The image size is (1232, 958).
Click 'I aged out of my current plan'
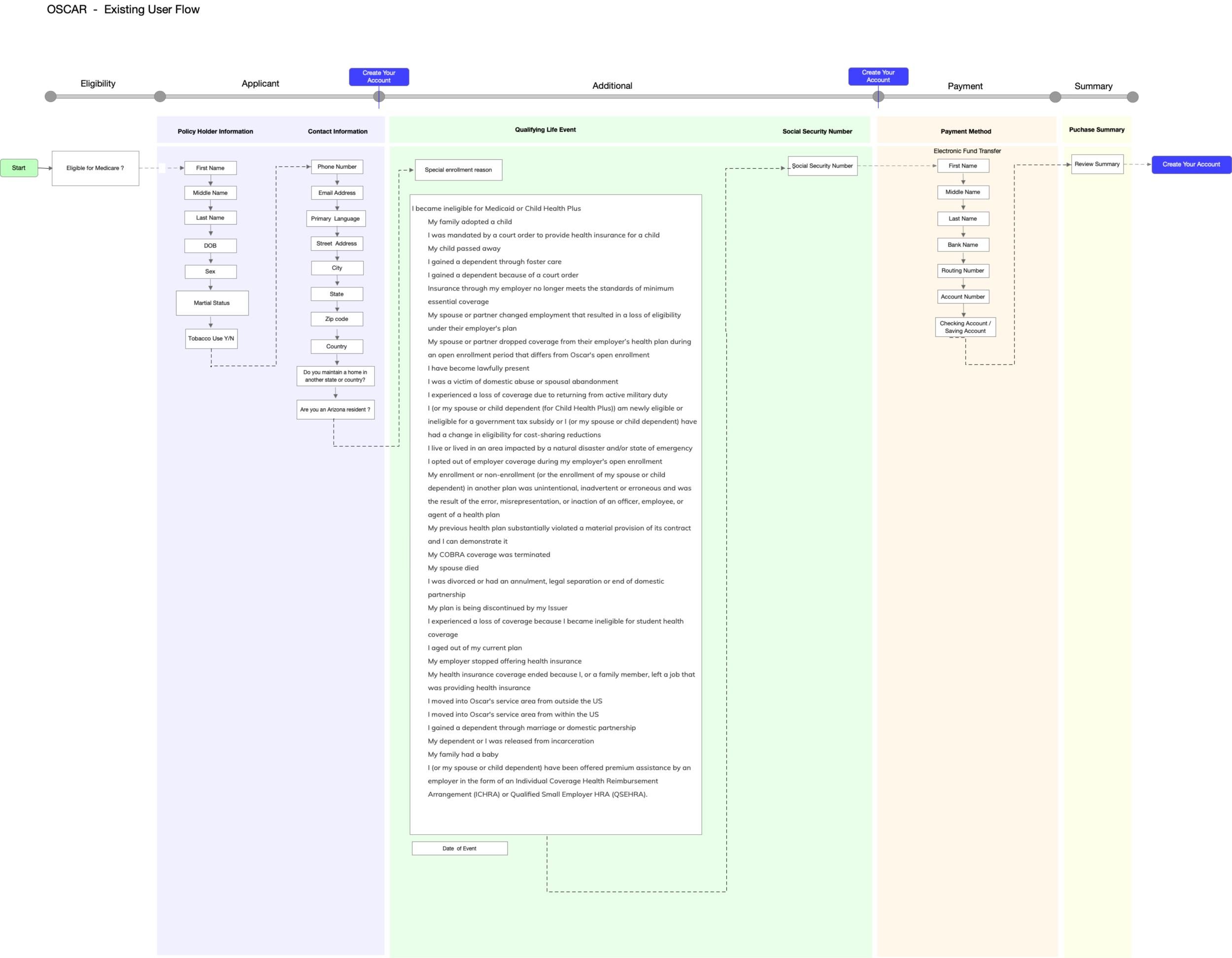click(475, 648)
